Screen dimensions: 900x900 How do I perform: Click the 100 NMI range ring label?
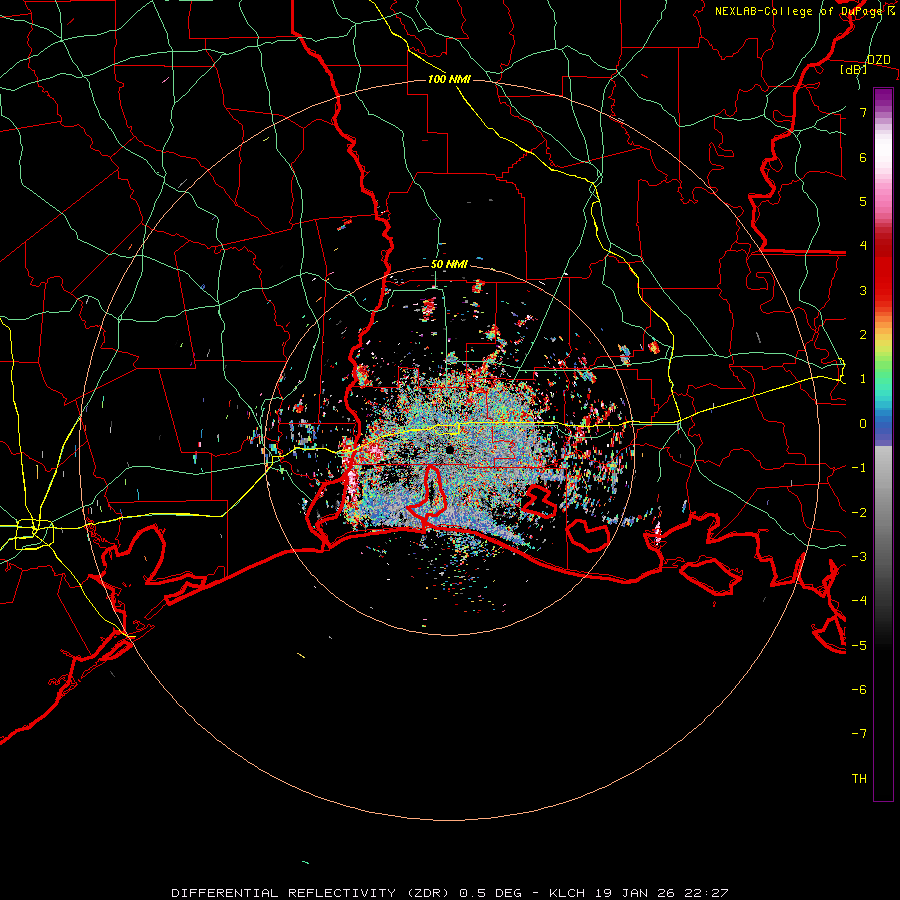pyautogui.click(x=449, y=79)
